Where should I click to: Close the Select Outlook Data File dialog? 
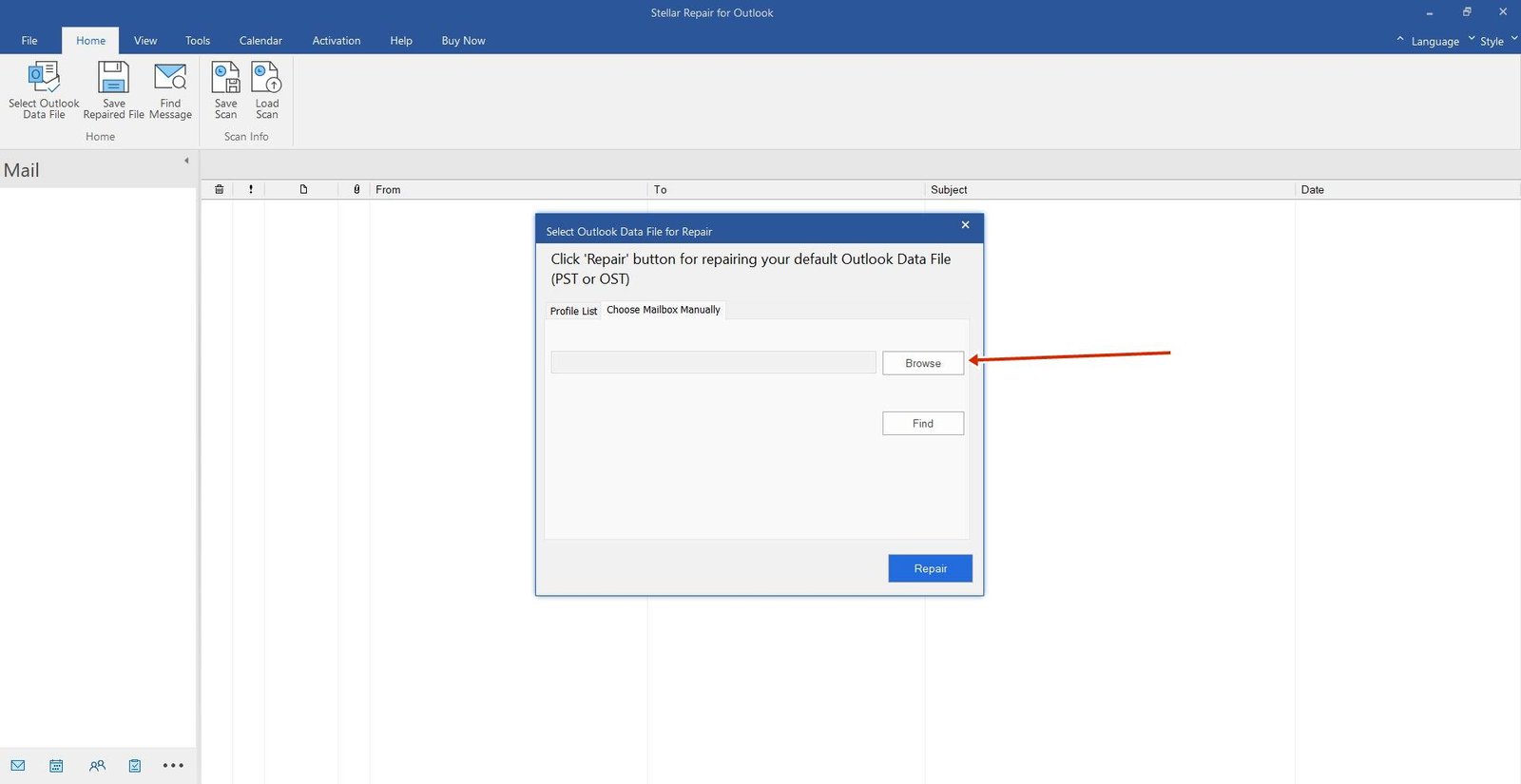click(x=965, y=225)
